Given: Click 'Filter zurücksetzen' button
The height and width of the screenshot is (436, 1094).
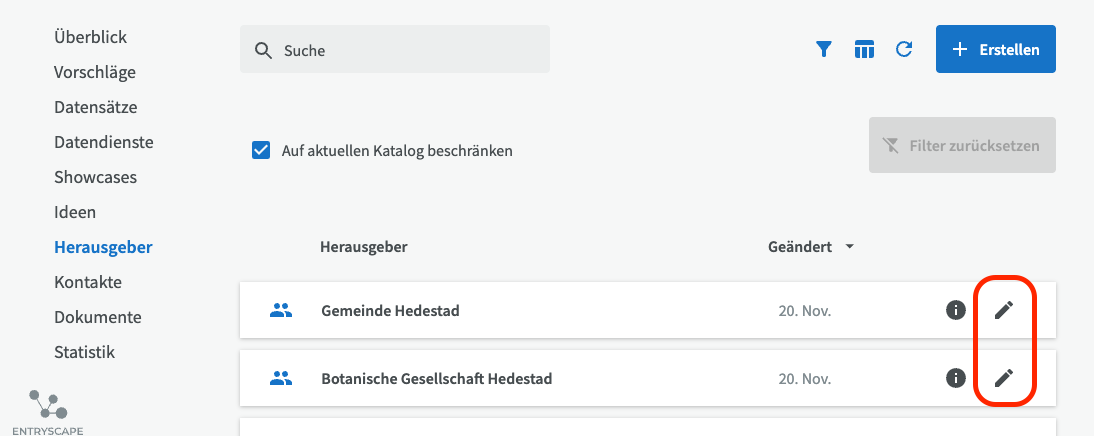Looking at the screenshot, I should pyautogui.click(x=962, y=146).
